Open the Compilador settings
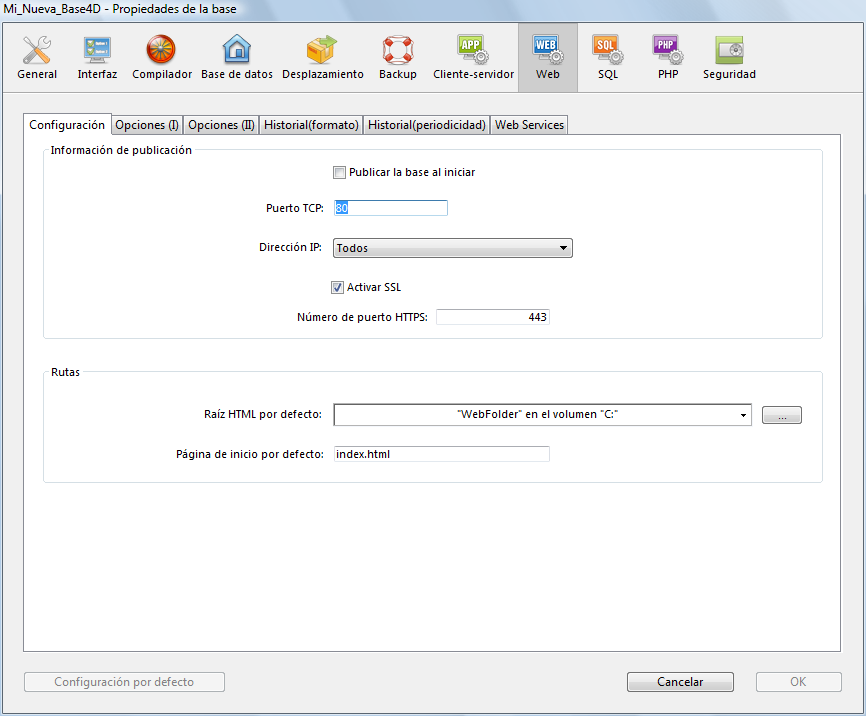This screenshot has height=716, width=866. click(161, 57)
